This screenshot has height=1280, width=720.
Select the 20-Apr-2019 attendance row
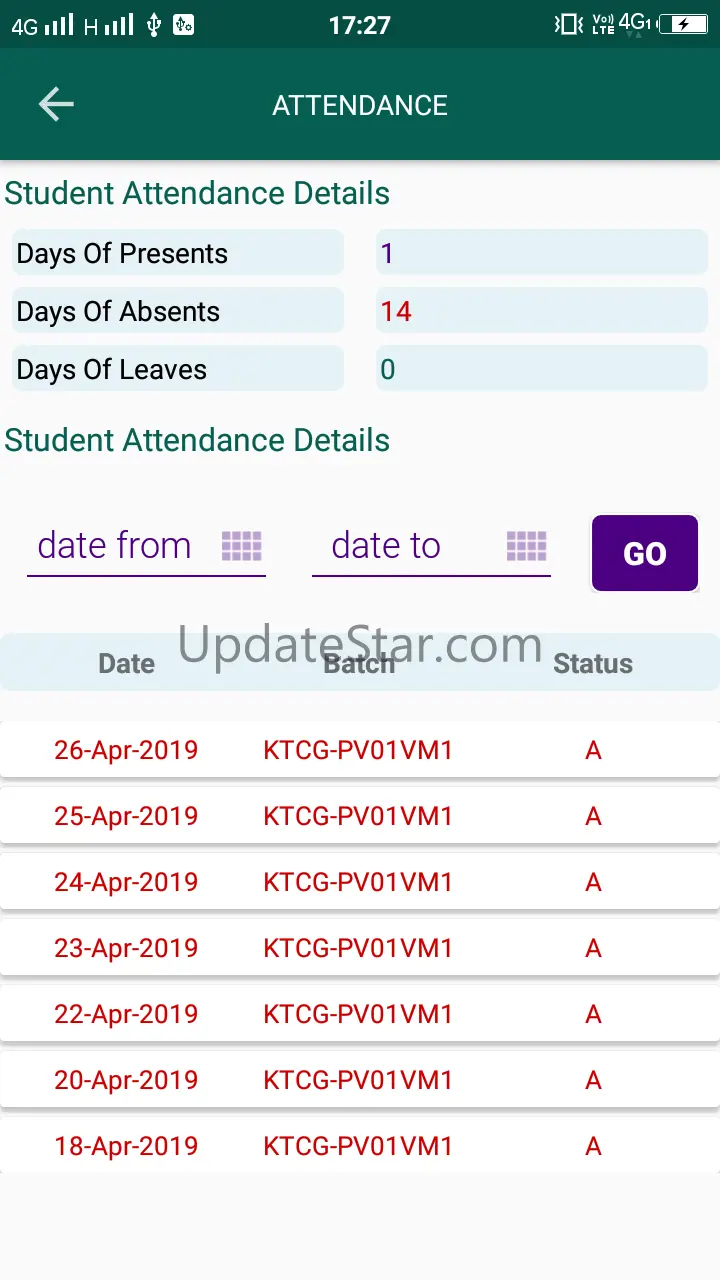tap(360, 1080)
